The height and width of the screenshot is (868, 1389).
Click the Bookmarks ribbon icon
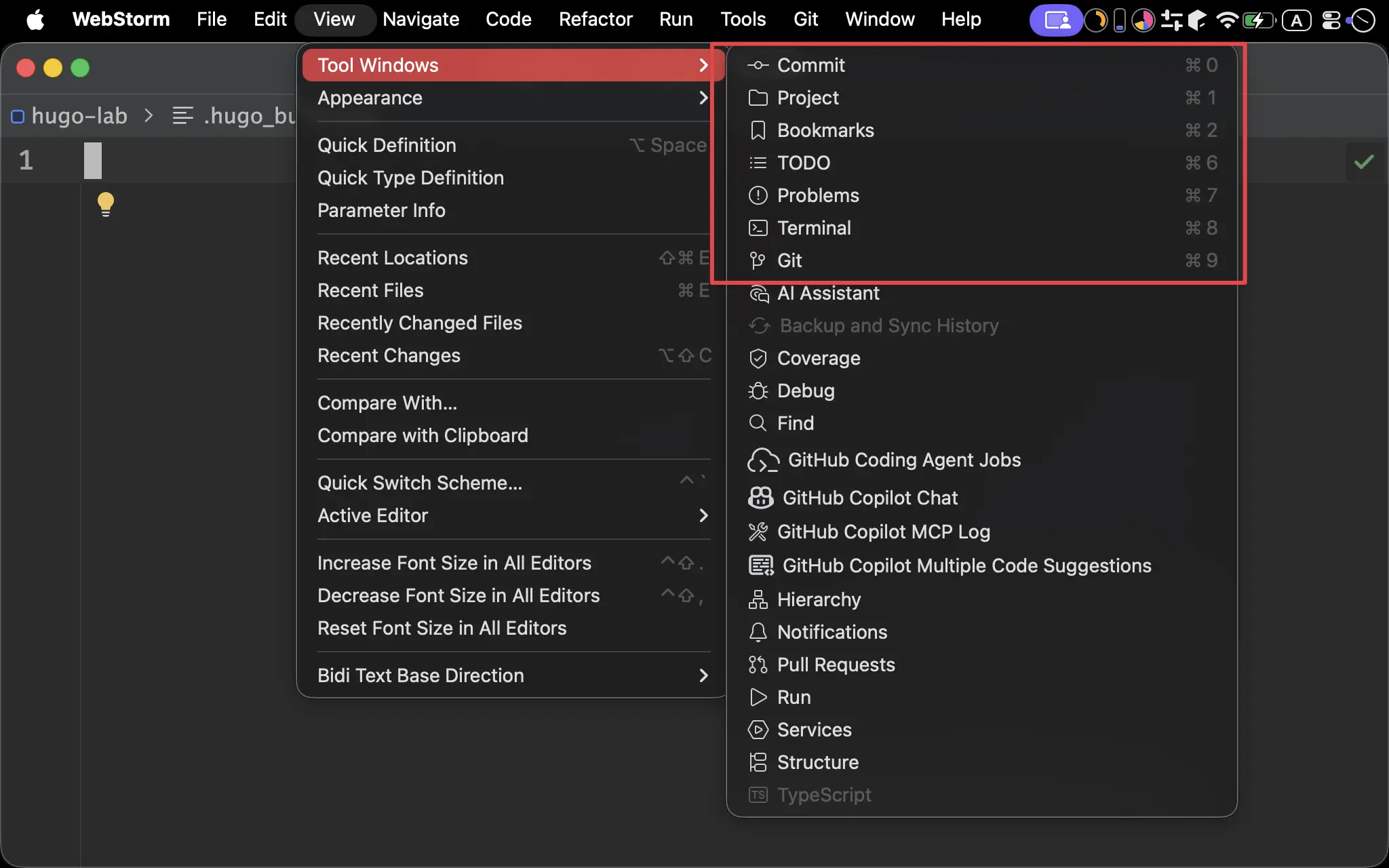pyautogui.click(x=758, y=130)
